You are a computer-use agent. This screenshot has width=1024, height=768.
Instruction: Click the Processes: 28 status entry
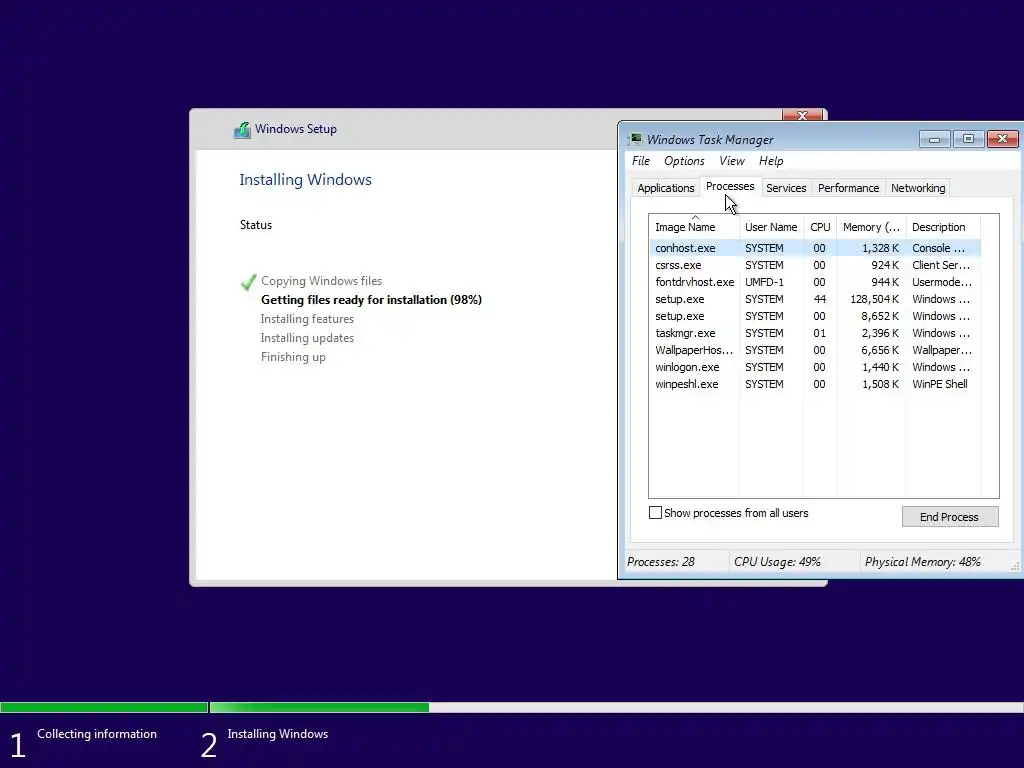[x=661, y=562]
